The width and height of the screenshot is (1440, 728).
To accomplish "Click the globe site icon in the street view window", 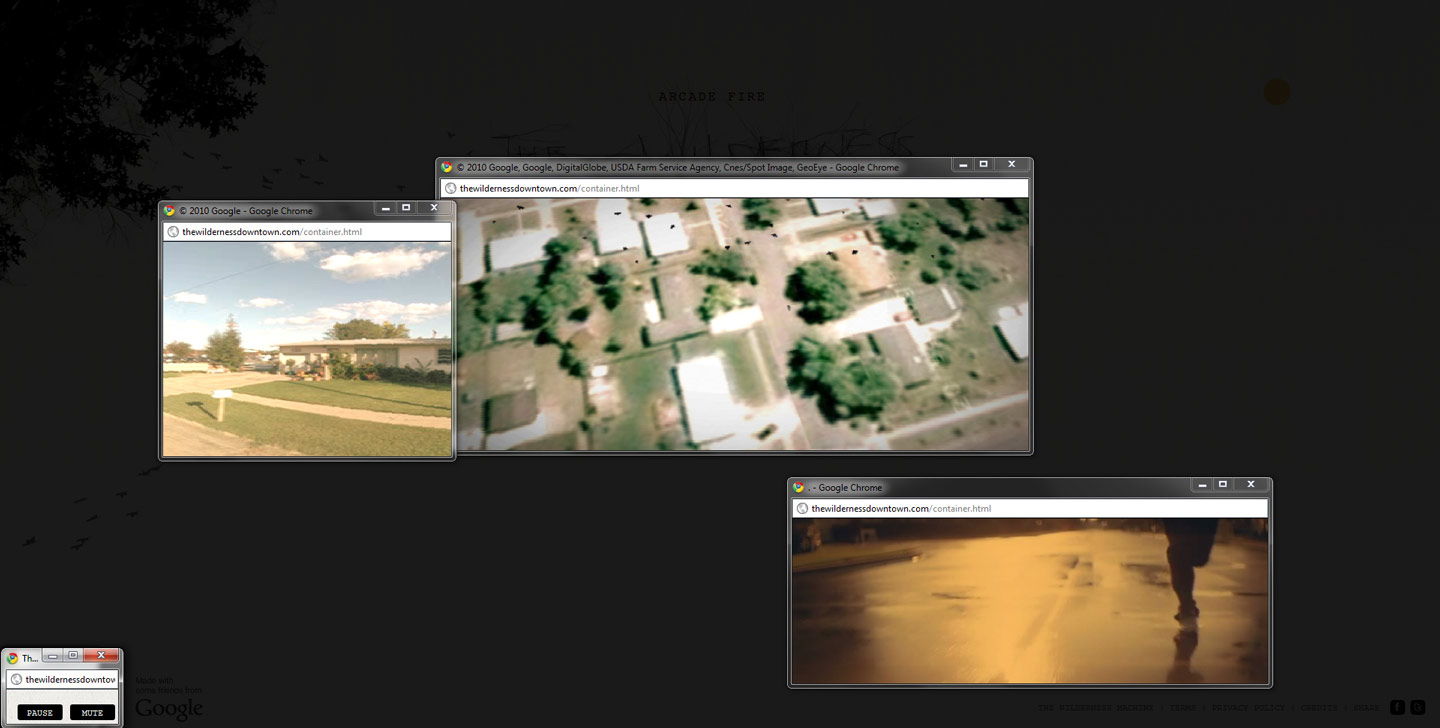I will click(173, 232).
